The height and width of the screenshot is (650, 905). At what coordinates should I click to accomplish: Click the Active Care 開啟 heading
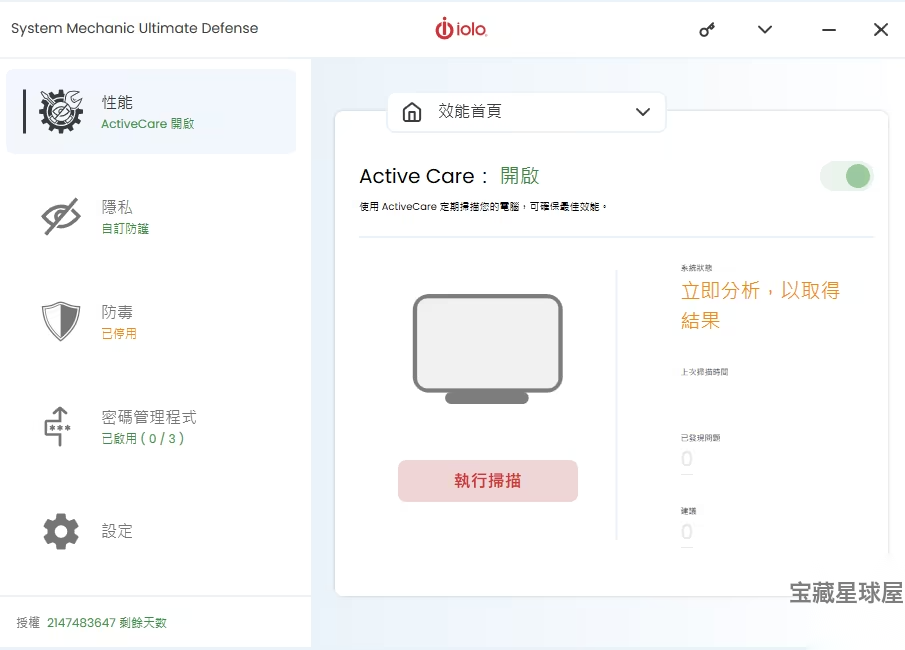click(x=450, y=176)
